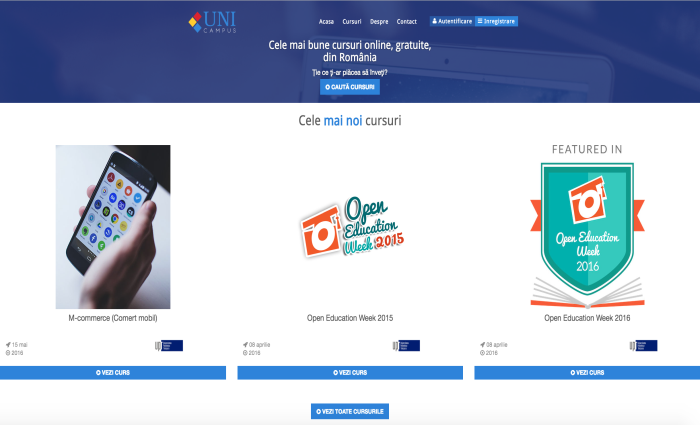Viewport: 700px width, 425px height.
Task: Click Vezi curs for Open Education Week 2016
Action: click(587, 373)
